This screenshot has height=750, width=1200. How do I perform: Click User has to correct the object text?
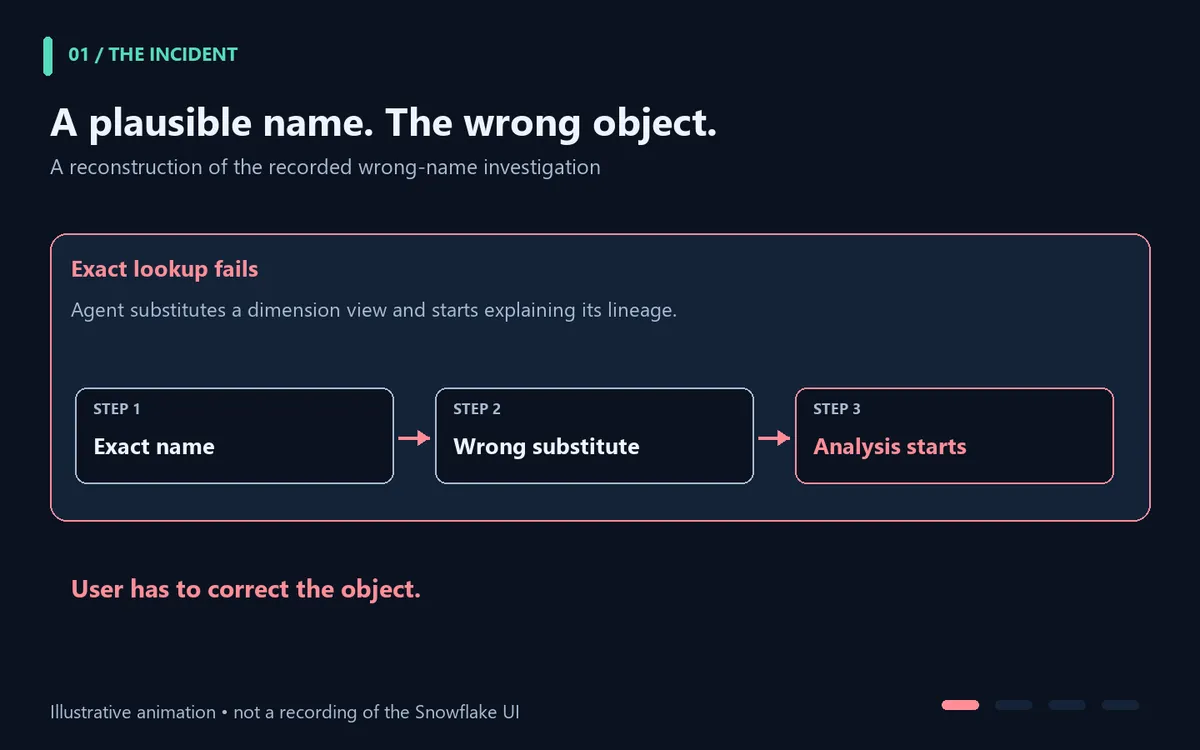pos(246,589)
